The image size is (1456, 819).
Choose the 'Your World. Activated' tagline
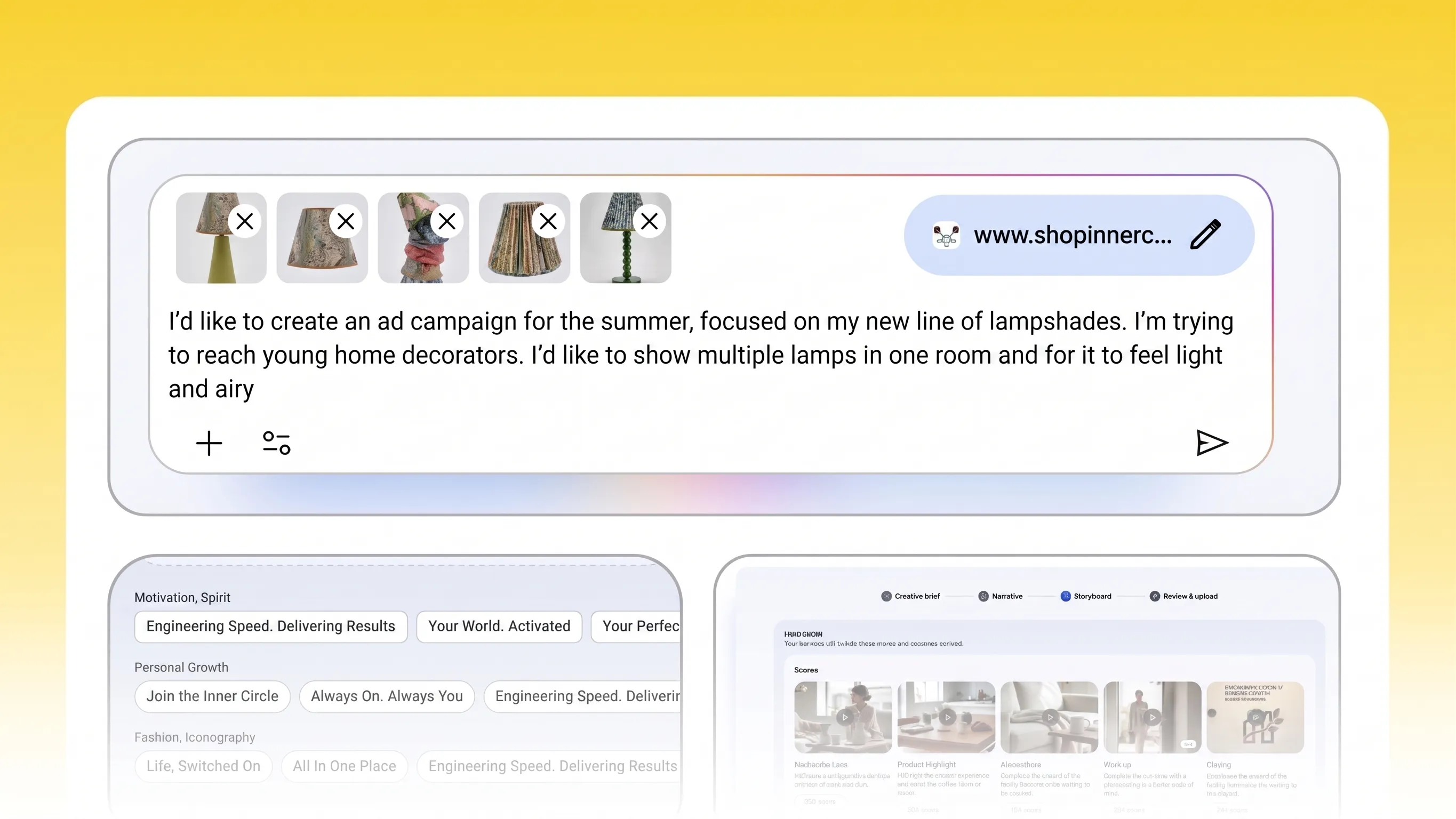click(499, 627)
